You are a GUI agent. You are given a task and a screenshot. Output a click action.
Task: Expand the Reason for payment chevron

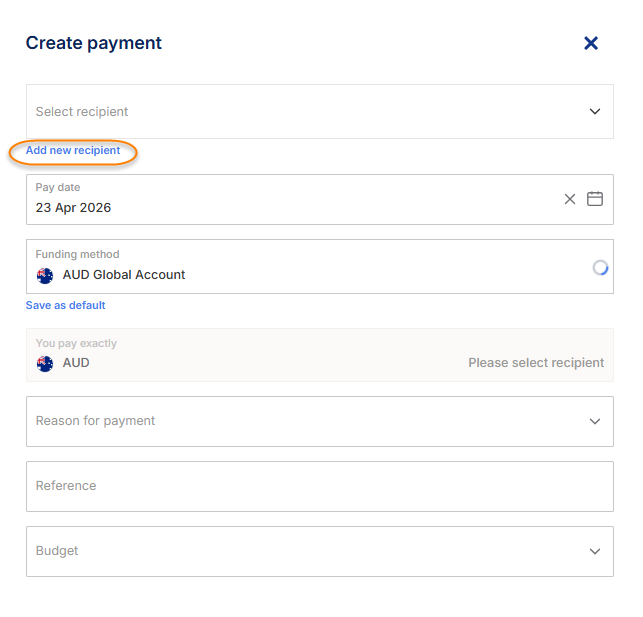(x=595, y=422)
